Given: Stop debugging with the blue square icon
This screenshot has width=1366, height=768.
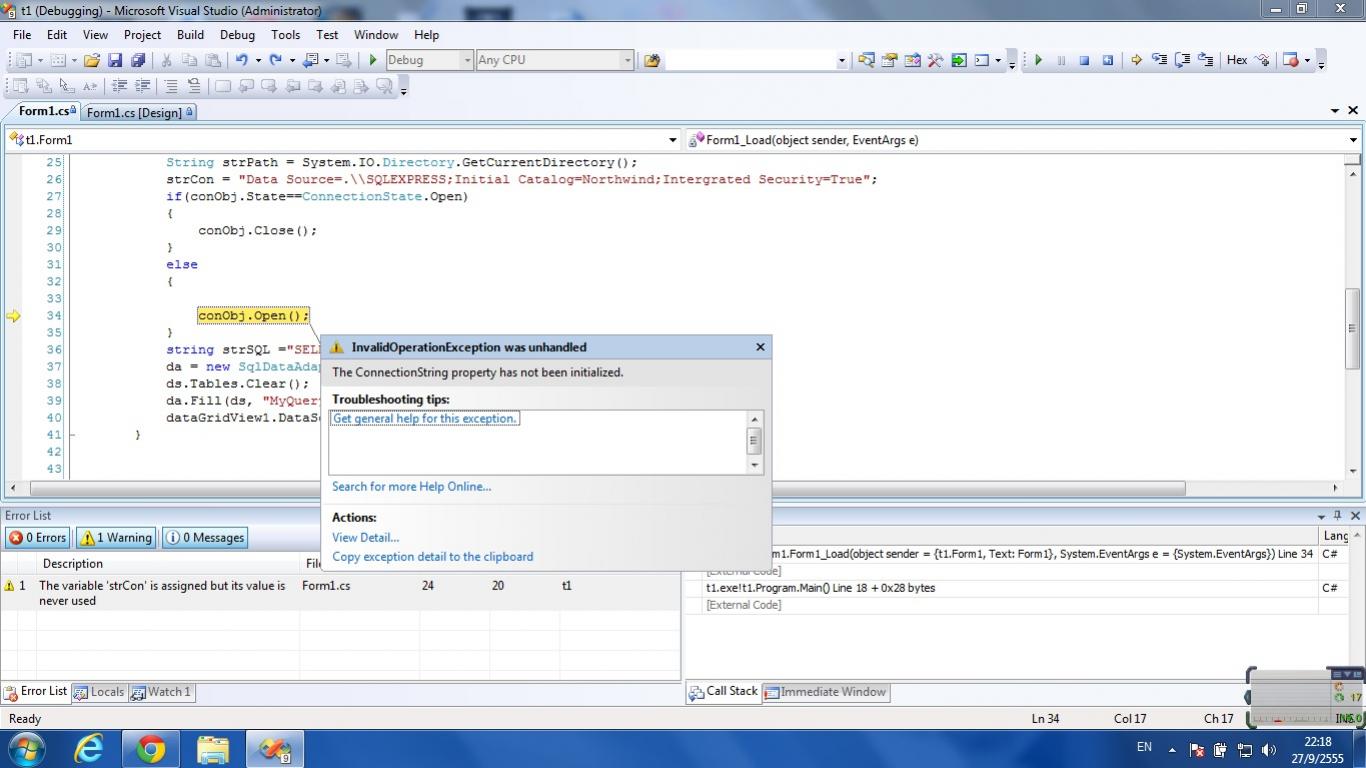Looking at the screenshot, I should pyautogui.click(x=1084, y=60).
